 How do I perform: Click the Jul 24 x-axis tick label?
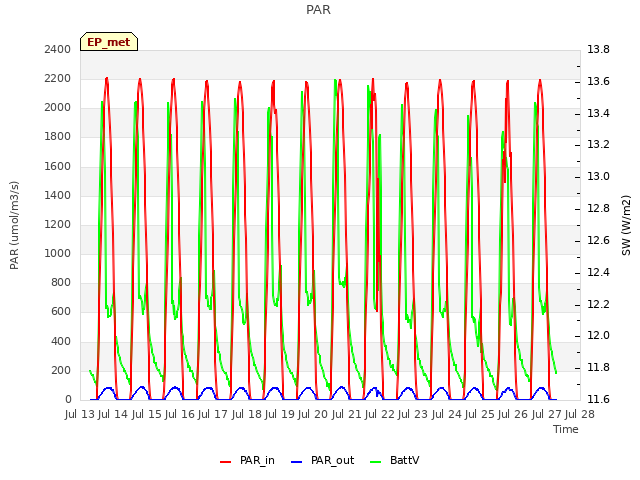447,414
